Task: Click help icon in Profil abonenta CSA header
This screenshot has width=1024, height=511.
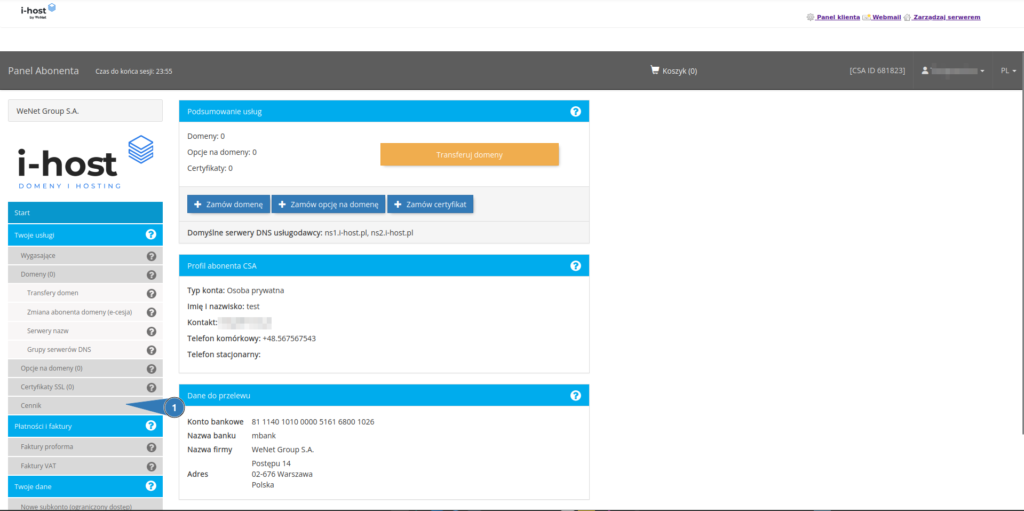Action: 575,266
